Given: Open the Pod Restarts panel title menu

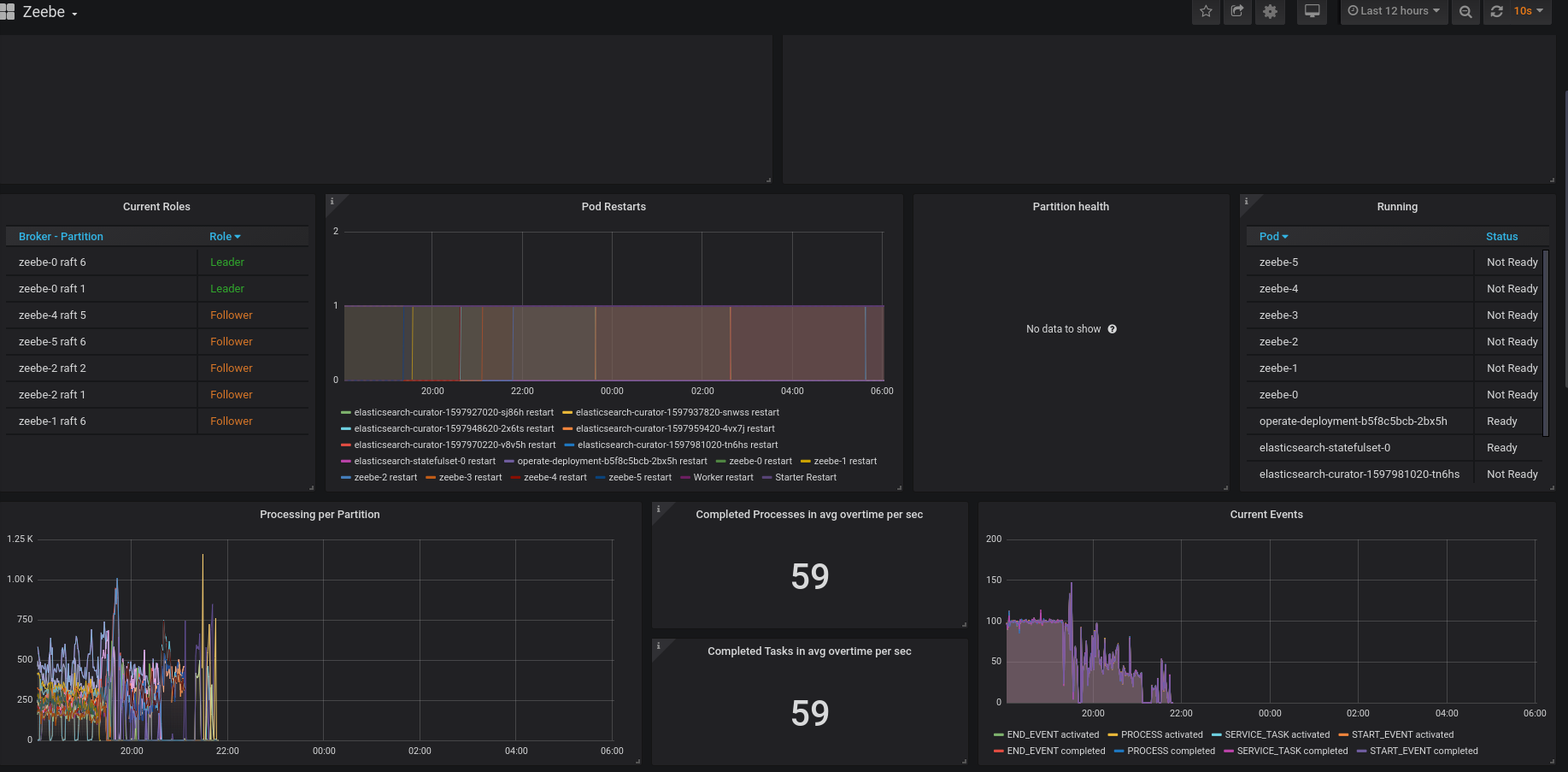Looking at the screenshot, I should point(614,207).
